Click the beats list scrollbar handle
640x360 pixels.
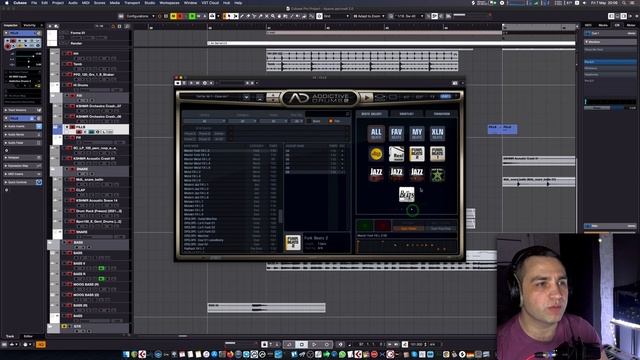[280, 216]
